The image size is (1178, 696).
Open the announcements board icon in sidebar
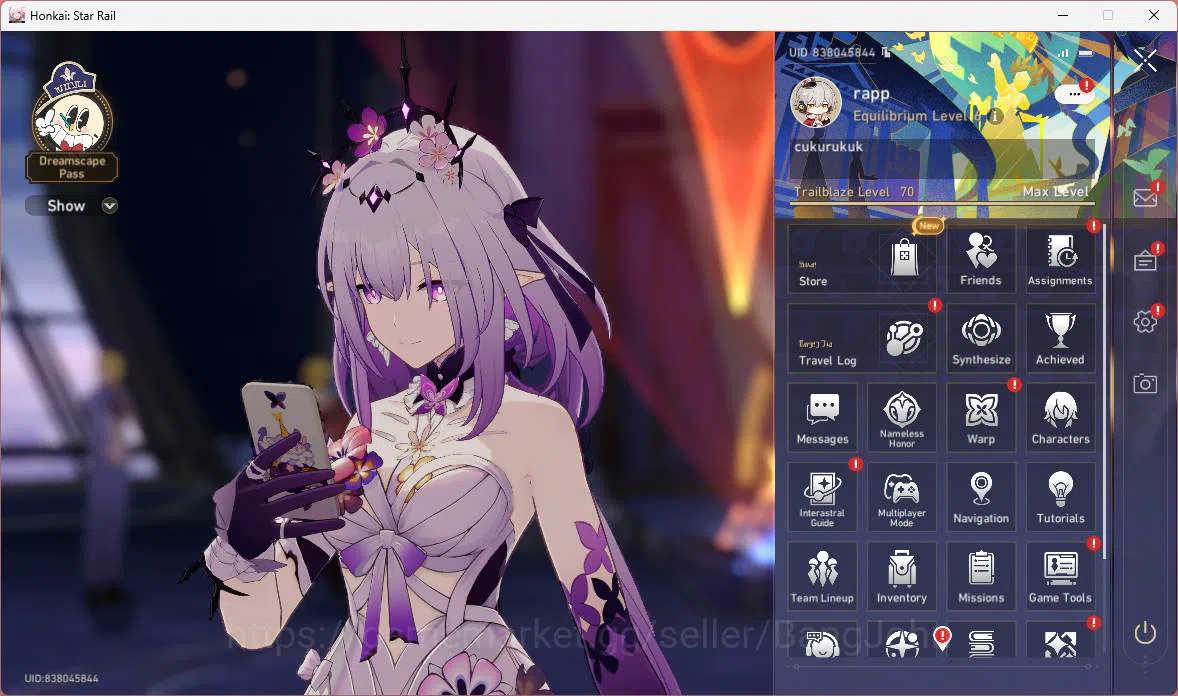click(x=1145, y=260)
